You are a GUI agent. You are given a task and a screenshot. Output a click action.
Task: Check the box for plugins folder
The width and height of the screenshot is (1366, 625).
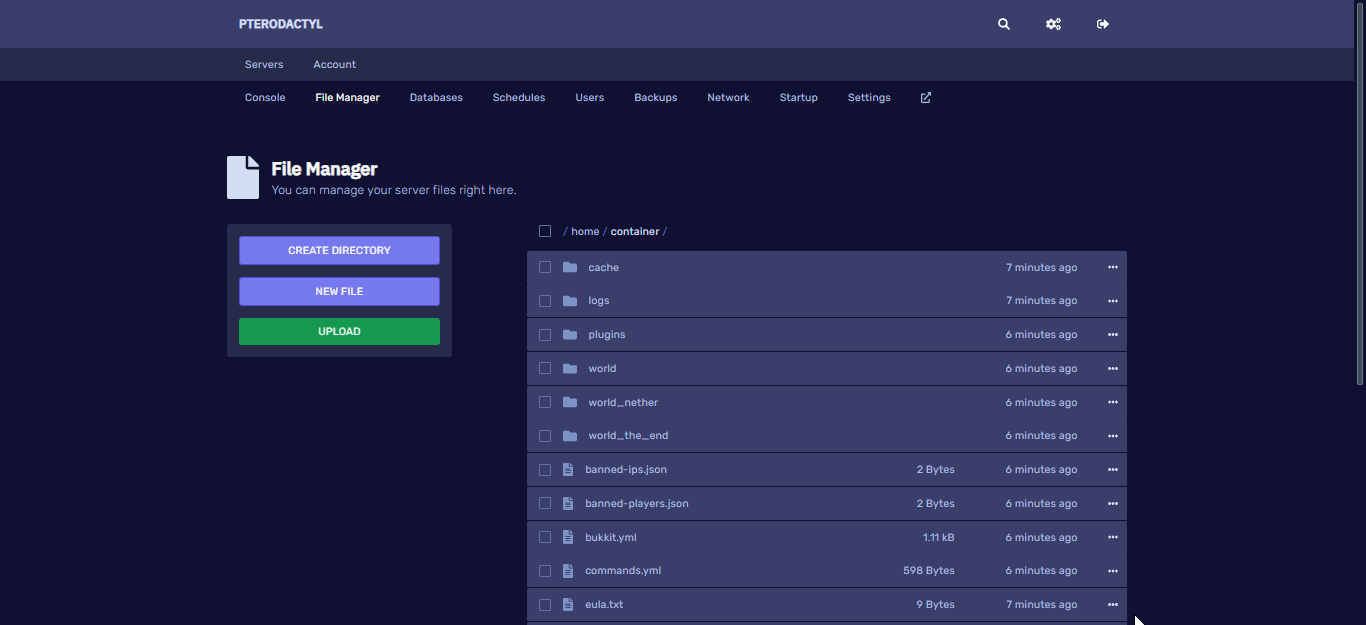pyautogui.click(x=545, y=334)
